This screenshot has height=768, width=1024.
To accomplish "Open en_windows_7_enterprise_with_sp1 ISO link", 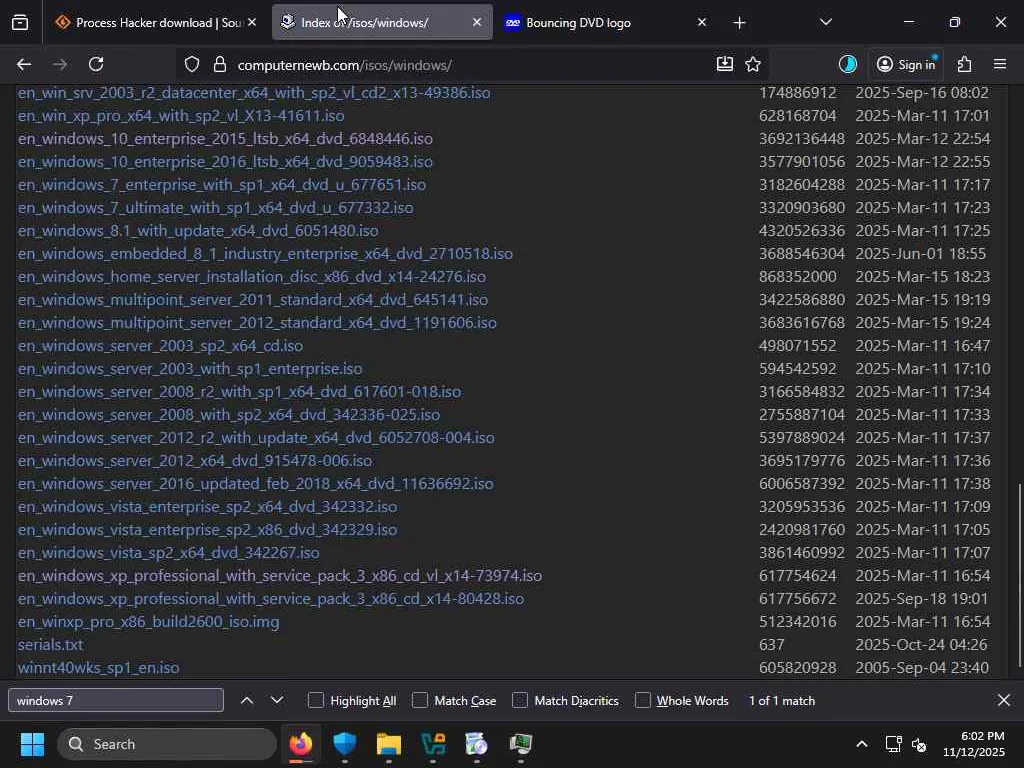I will click(x=221, y=185).
